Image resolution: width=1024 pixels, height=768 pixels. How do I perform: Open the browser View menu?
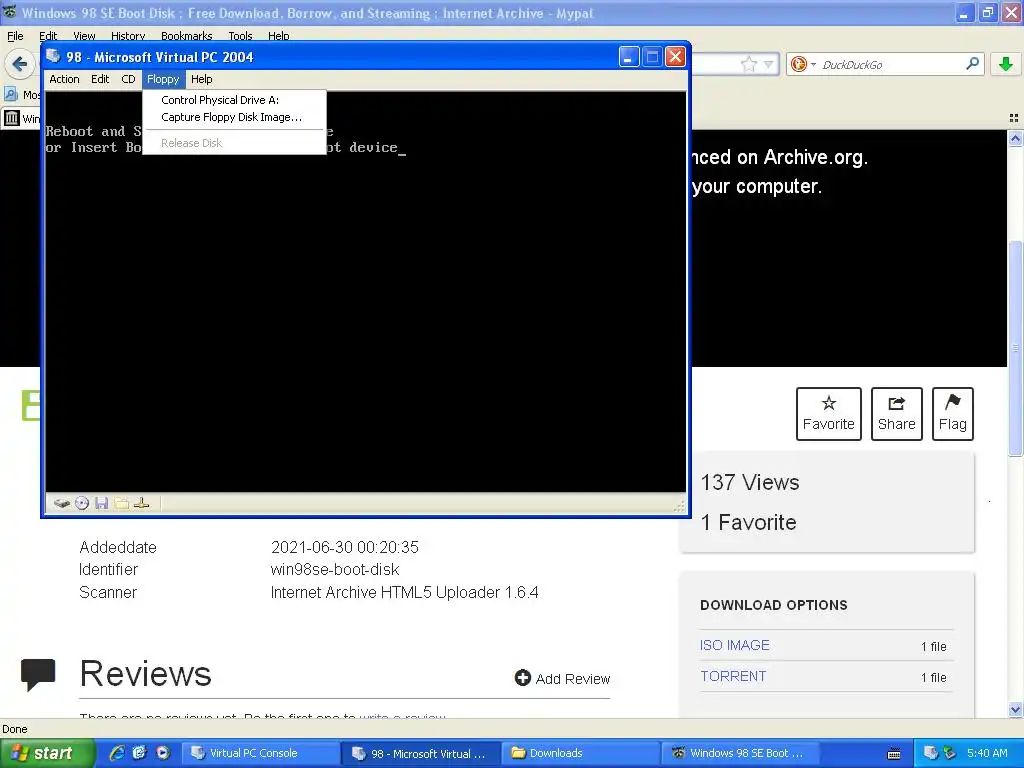[84, 36]
